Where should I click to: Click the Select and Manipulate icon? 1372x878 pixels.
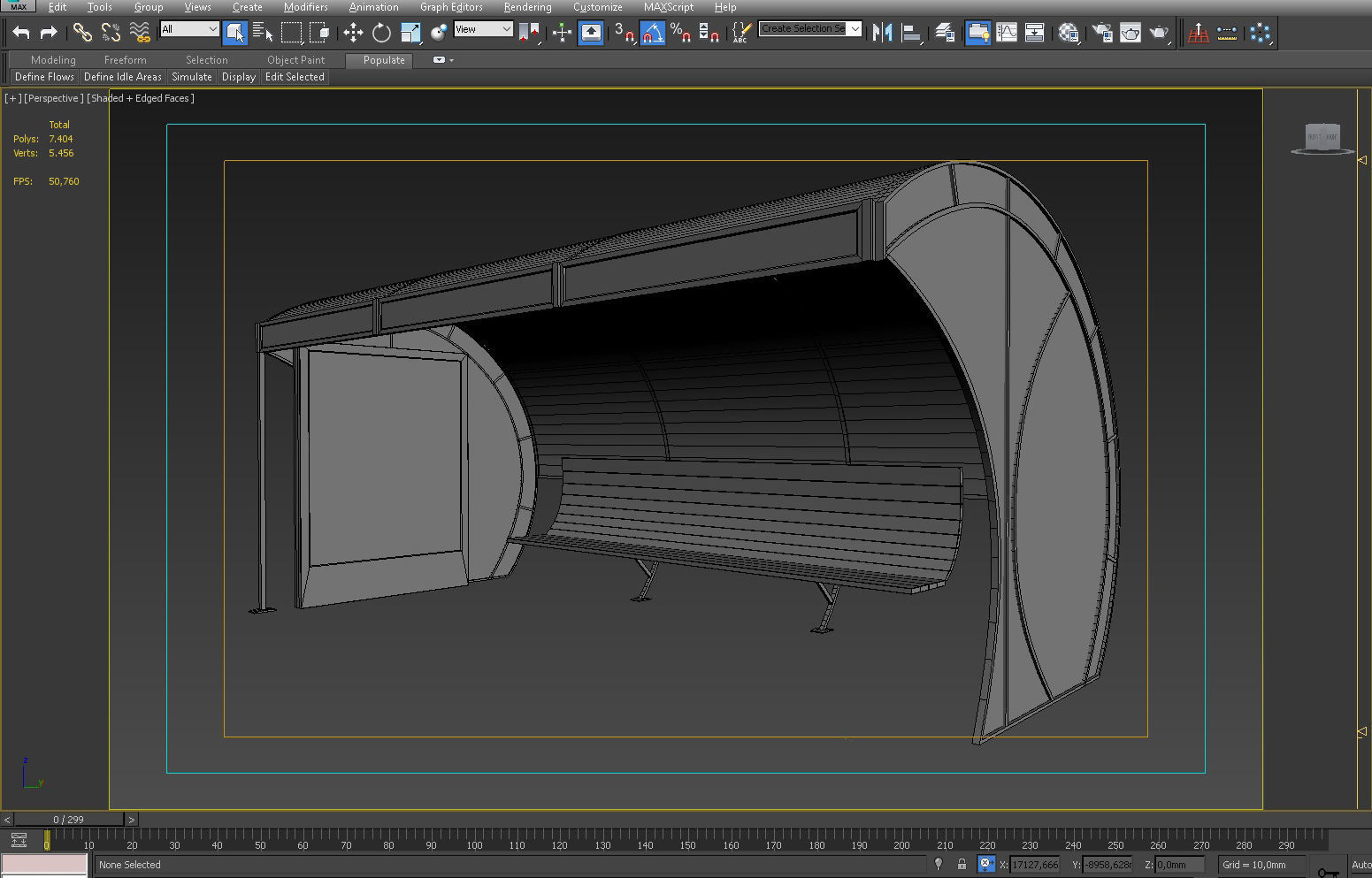562,33
